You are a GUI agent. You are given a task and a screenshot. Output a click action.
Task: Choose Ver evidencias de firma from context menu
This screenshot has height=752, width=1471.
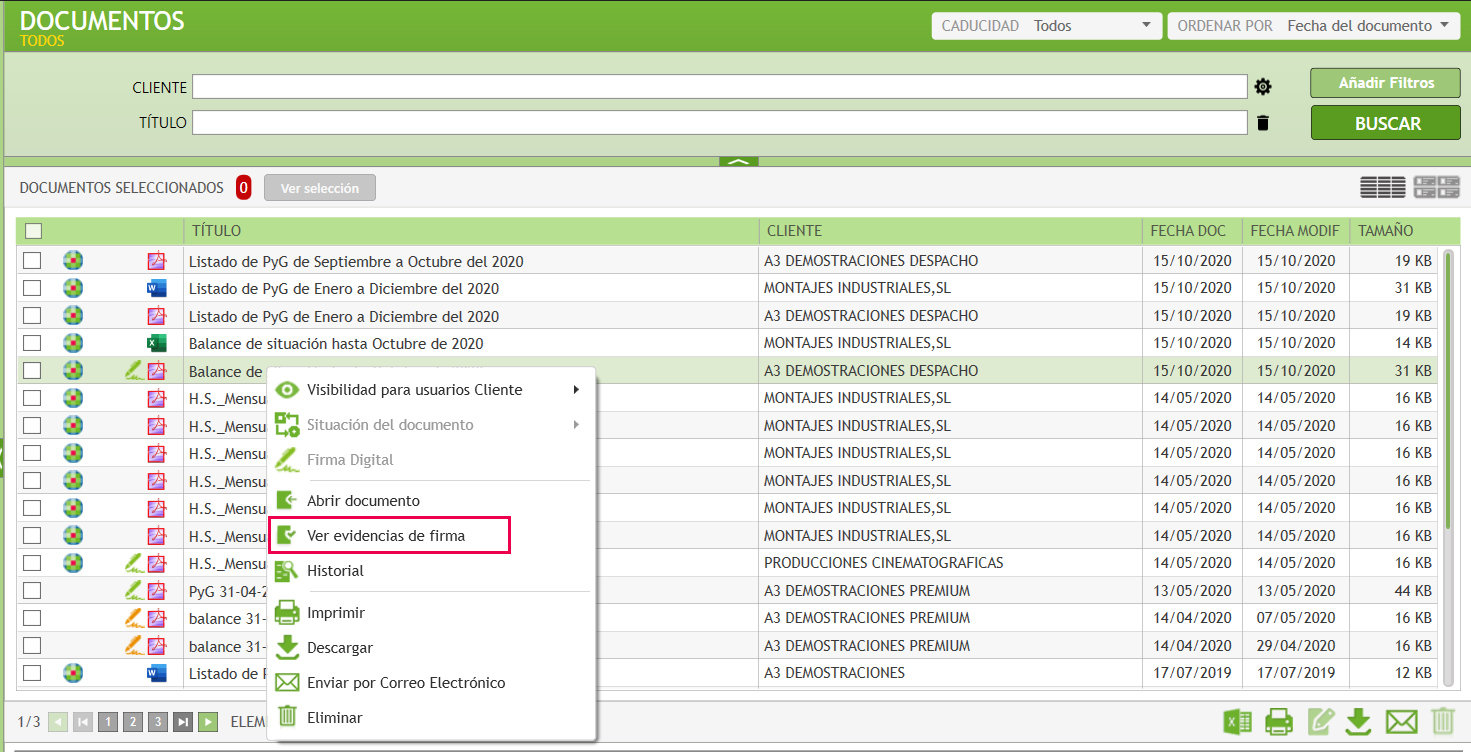pos(390,535)
